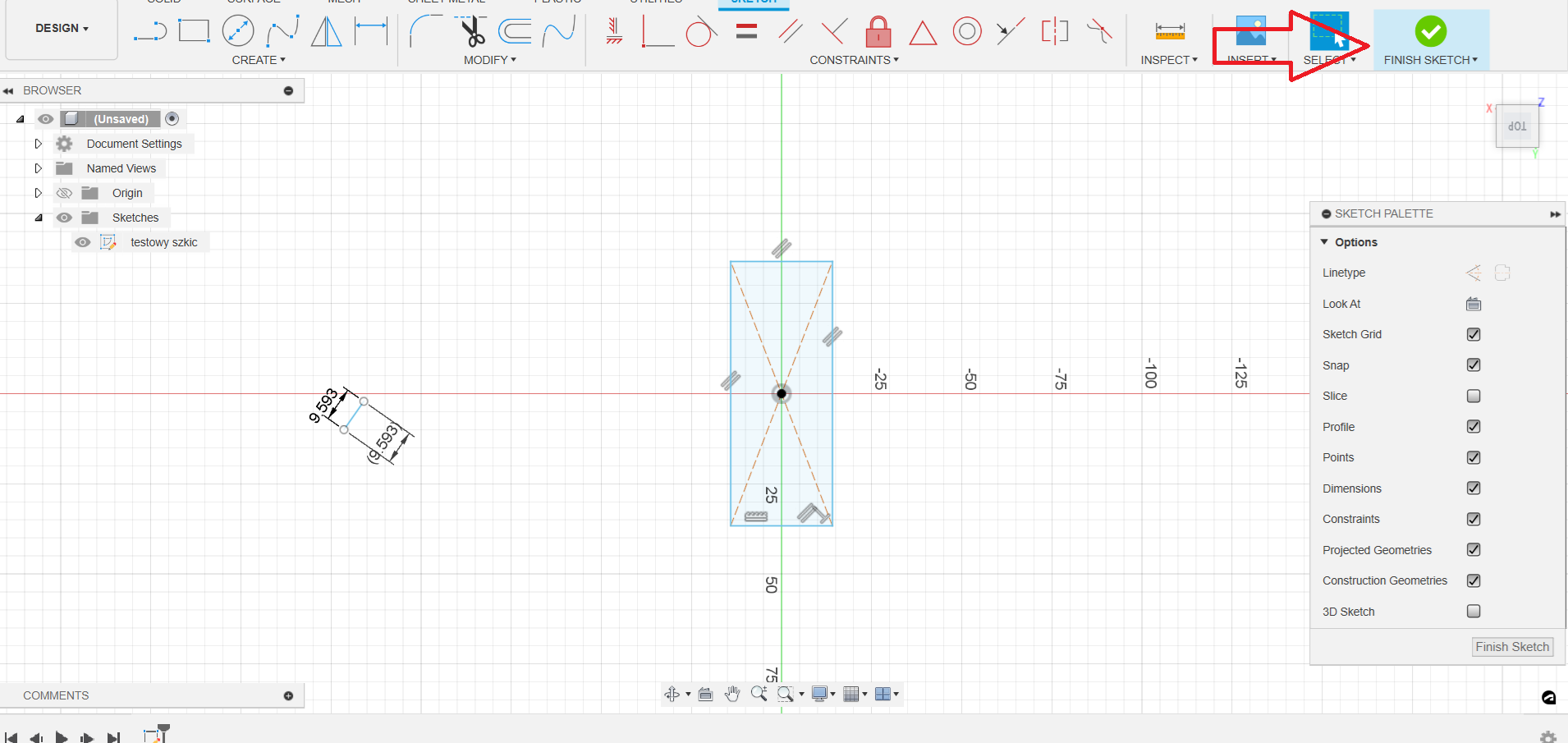
Task: Select the Line sketch tool
Action: (x=150, y=32)
